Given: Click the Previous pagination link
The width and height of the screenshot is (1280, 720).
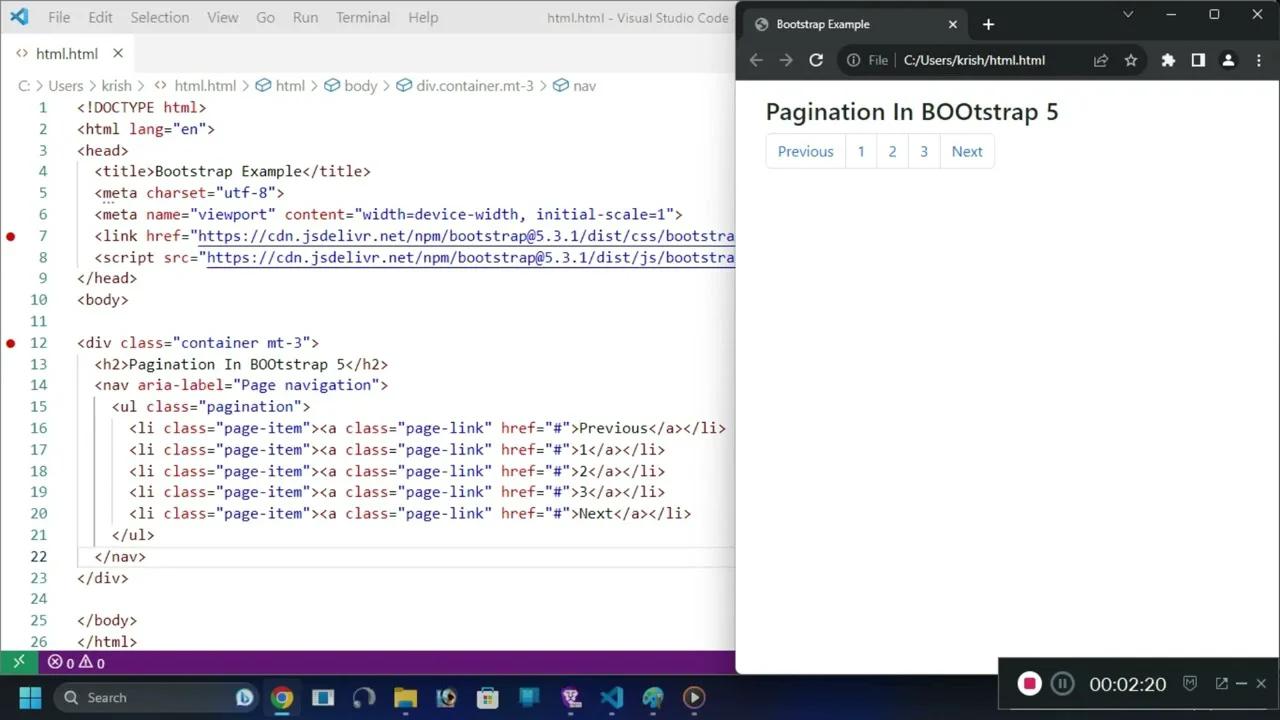Looking at the screenshot, I should [x=805, y=151].
